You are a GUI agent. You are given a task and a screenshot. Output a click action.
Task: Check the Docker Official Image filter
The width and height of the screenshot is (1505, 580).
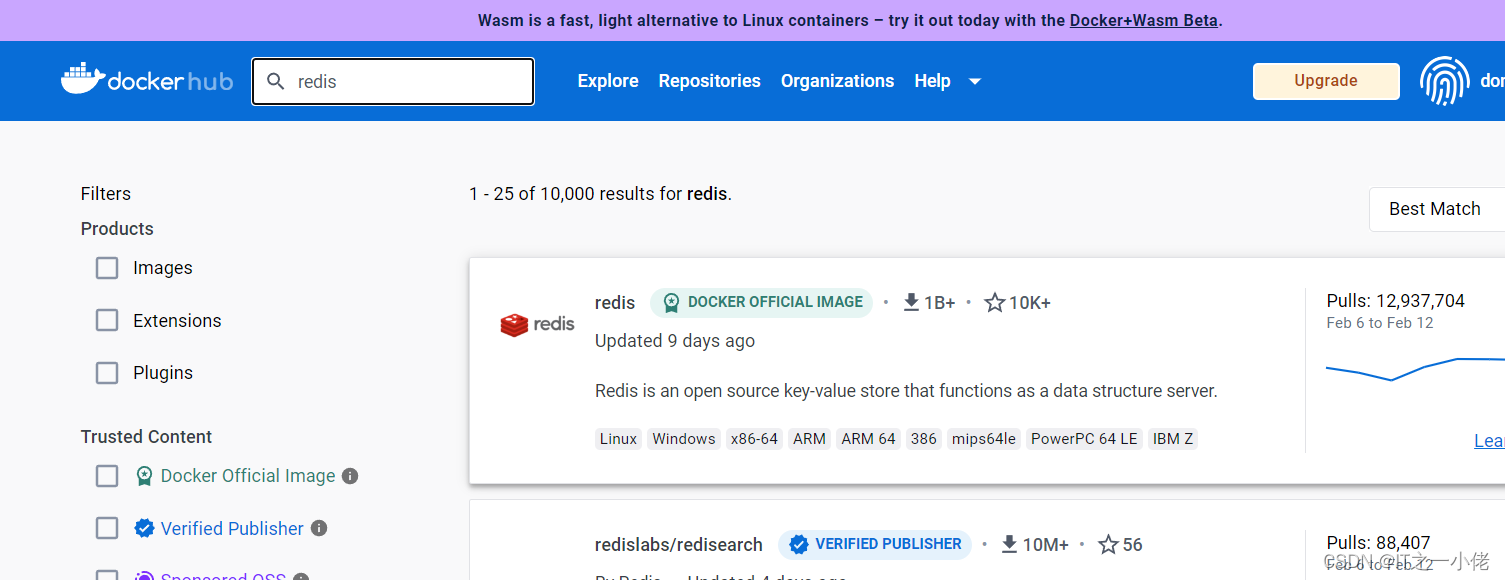point(107,476)
